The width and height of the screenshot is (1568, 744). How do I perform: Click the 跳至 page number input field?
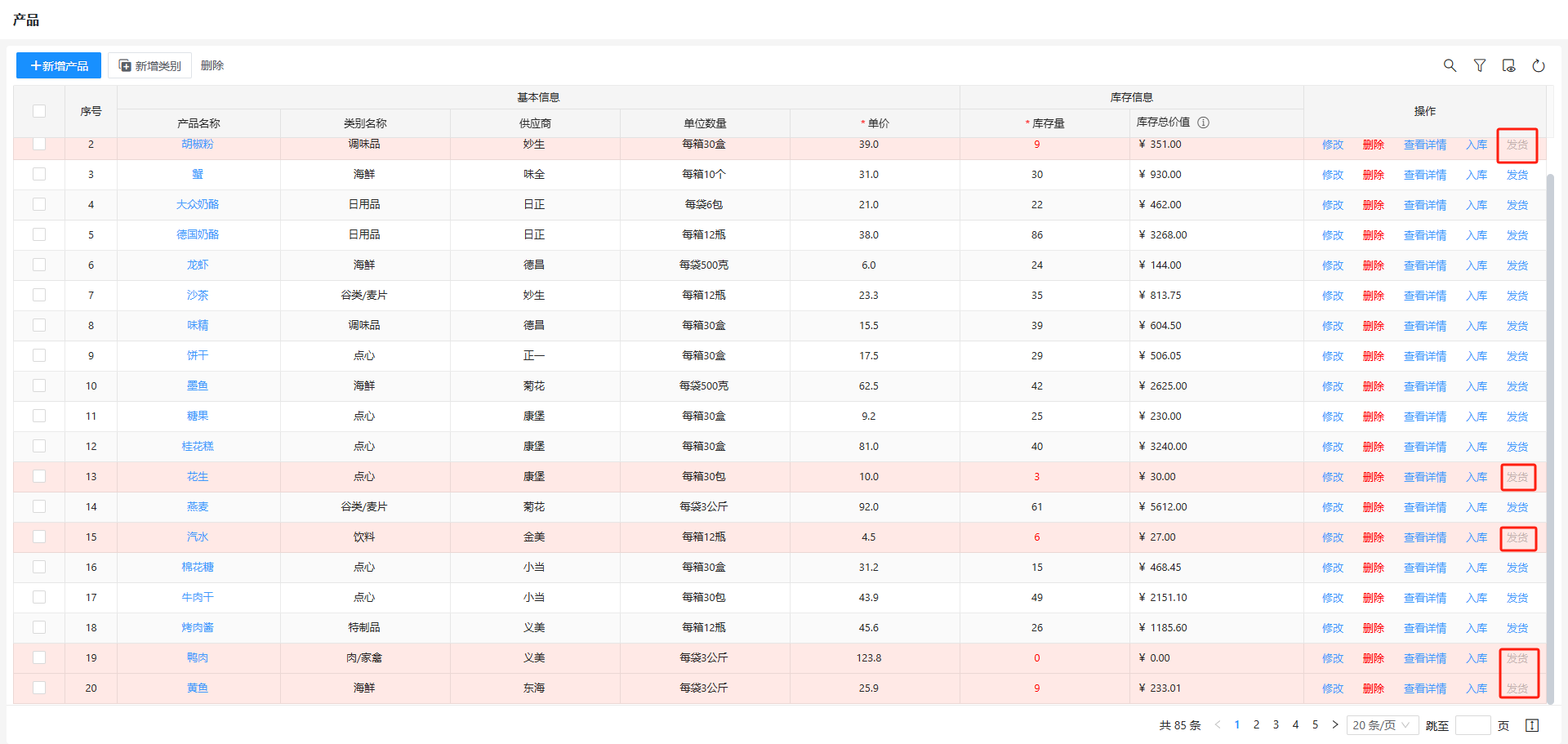click(x=1472, y=725)
